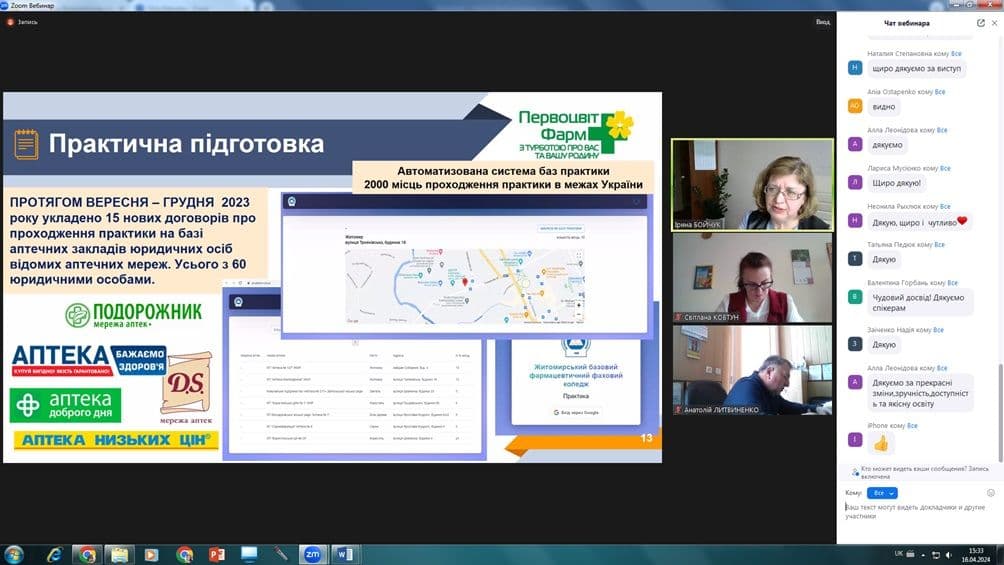The image size is (1004, 565).
Task: Select 'Дякую, щиро і чутливо' message
Action: point(918,222)
